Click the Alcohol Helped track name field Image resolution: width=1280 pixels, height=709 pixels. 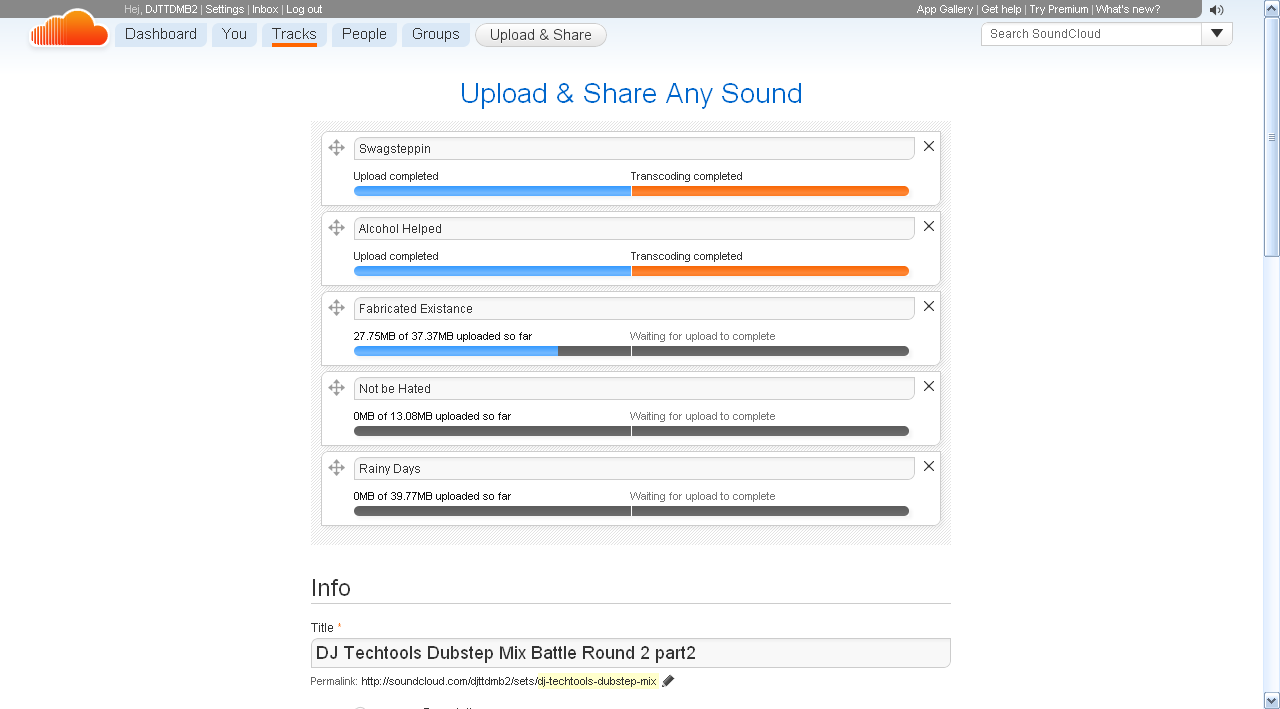coord(634,228)
